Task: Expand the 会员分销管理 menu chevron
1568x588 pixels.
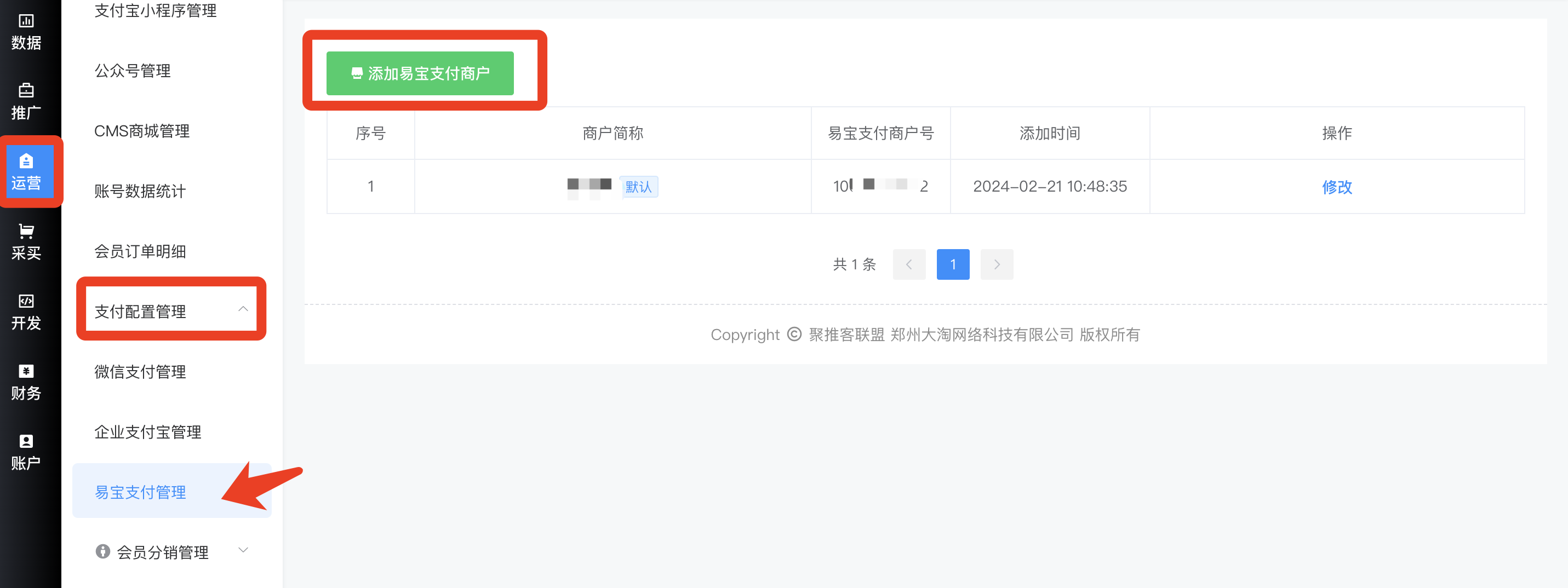Action: pos(243,550)
